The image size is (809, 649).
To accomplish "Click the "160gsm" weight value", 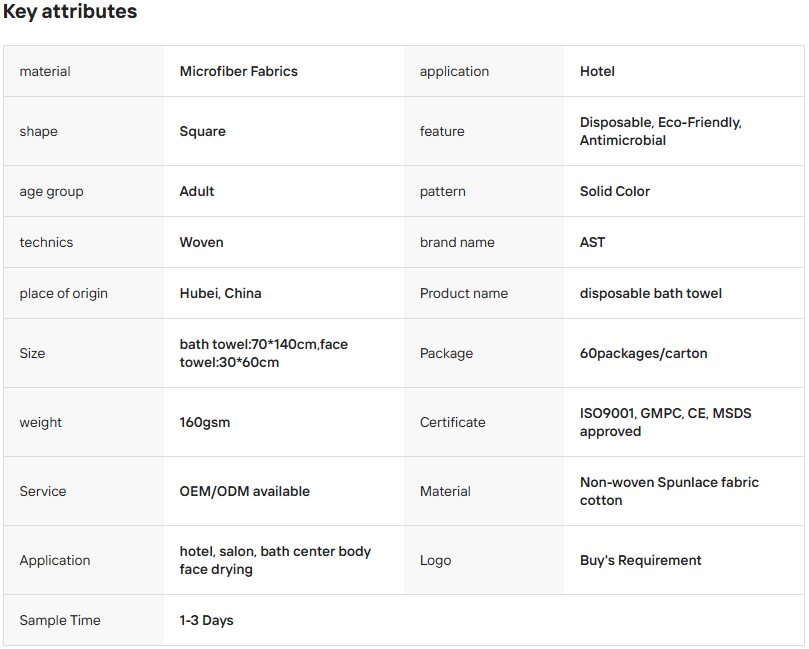I will click(204, 422).
